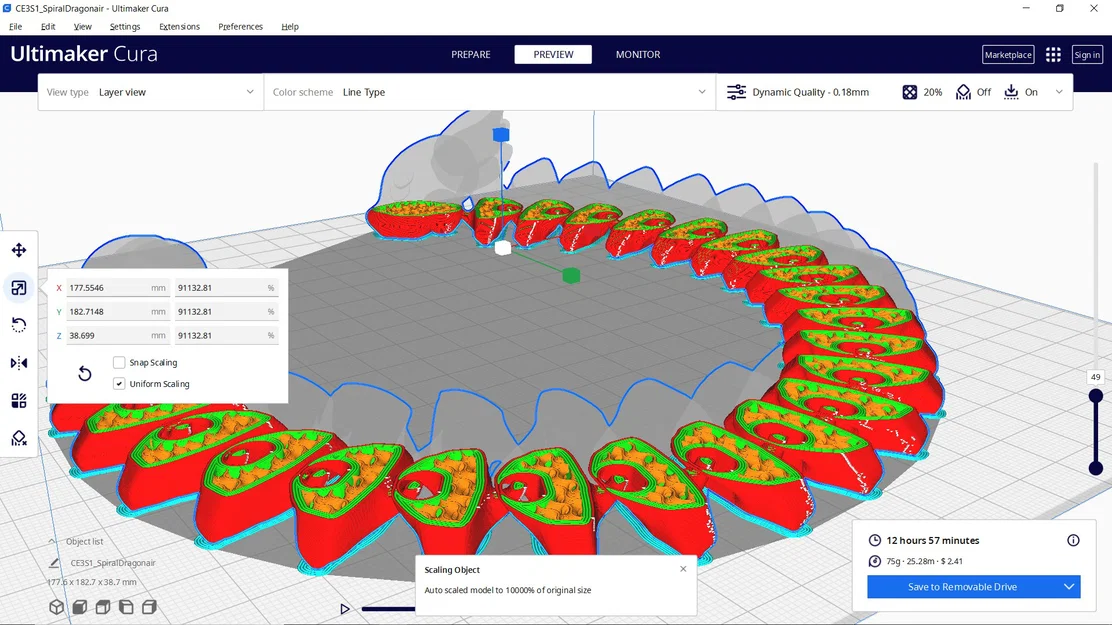The height and width of the screenshot is (625, 1112).
Task: Click the Z size mm field
Action: tap(117, 336)
